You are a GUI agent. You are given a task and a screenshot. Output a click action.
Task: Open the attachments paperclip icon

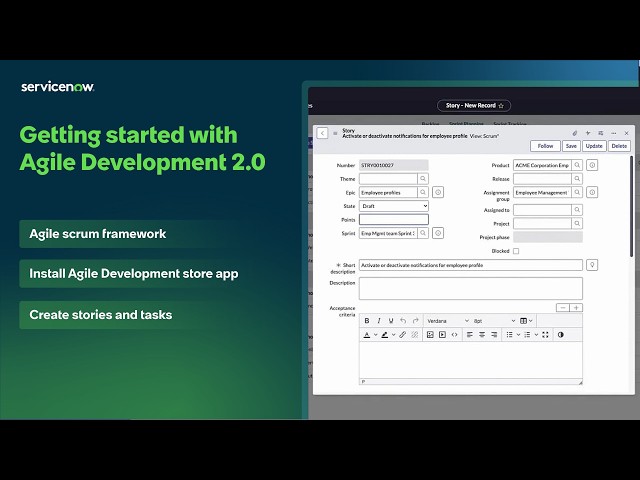pyautogui.click(x=575, y=133)
